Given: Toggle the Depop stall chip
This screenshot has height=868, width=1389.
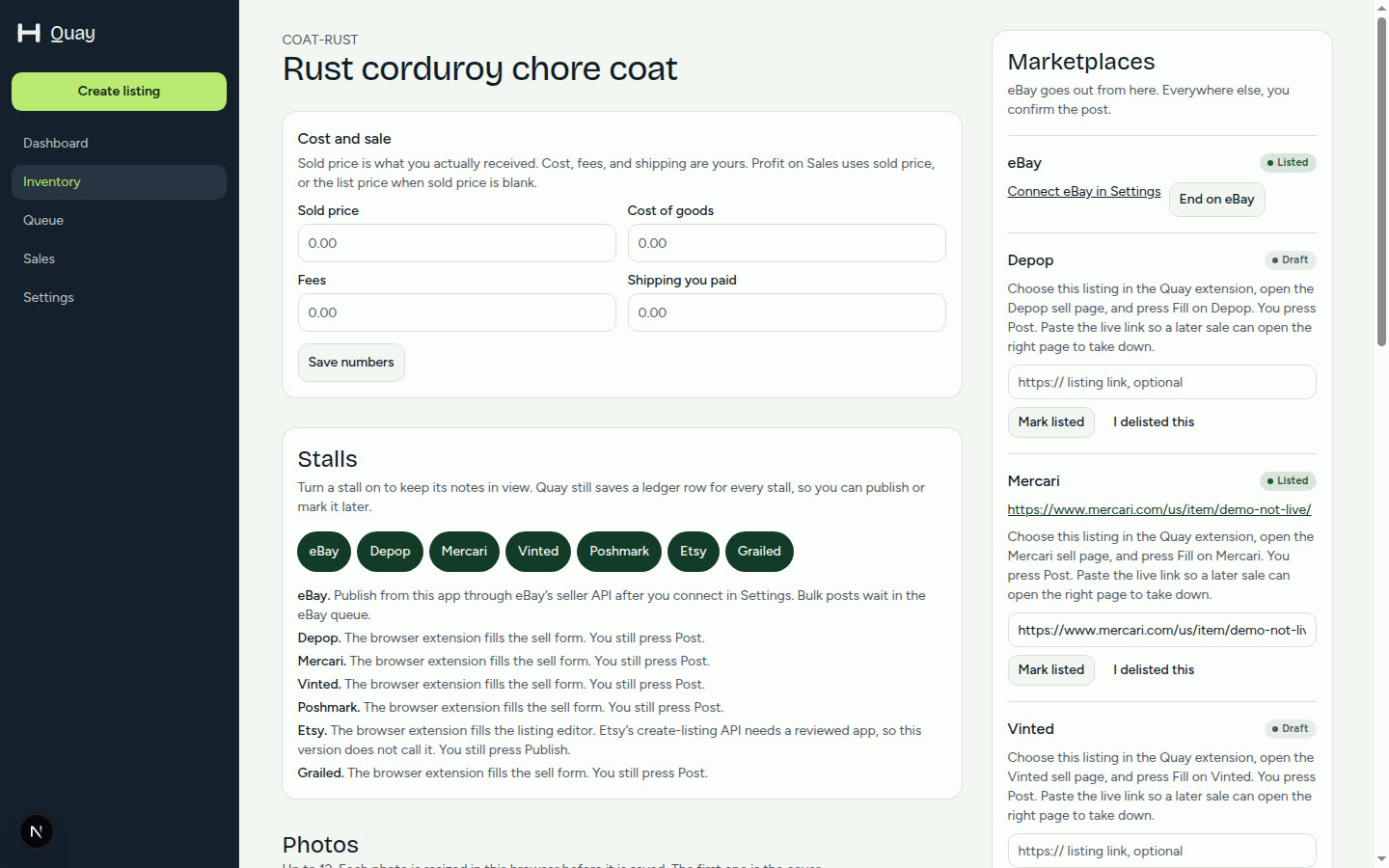Looking at the screenshot, I should 391,552.
